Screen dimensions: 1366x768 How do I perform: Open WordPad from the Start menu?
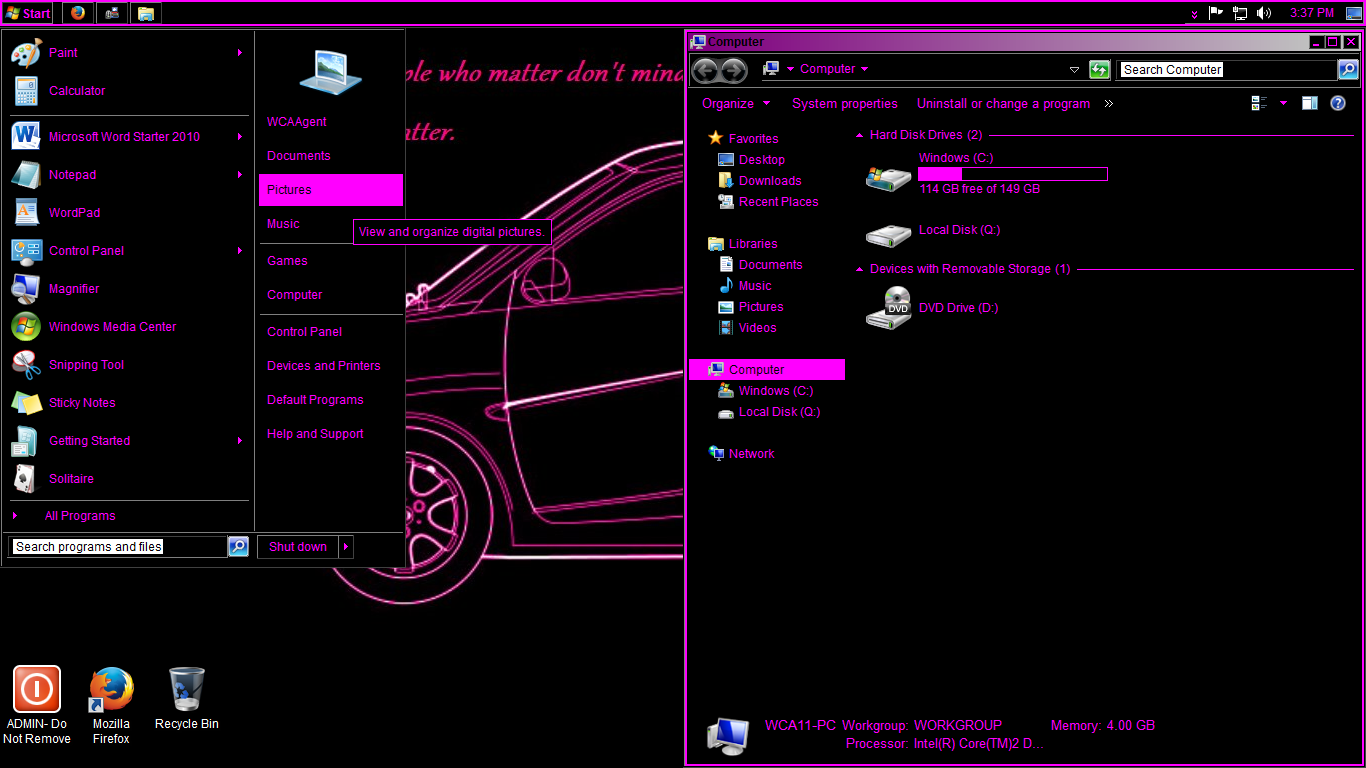coord(126,213)
